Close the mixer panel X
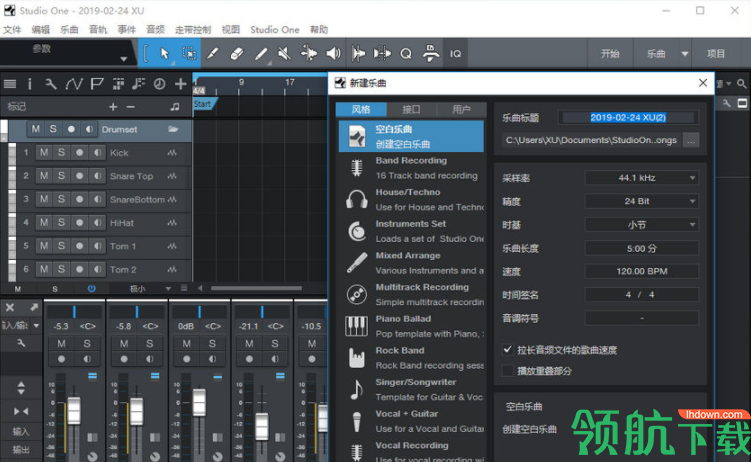Image resolution: width=751 pixels, height=462 pixels. pos(10,307)
